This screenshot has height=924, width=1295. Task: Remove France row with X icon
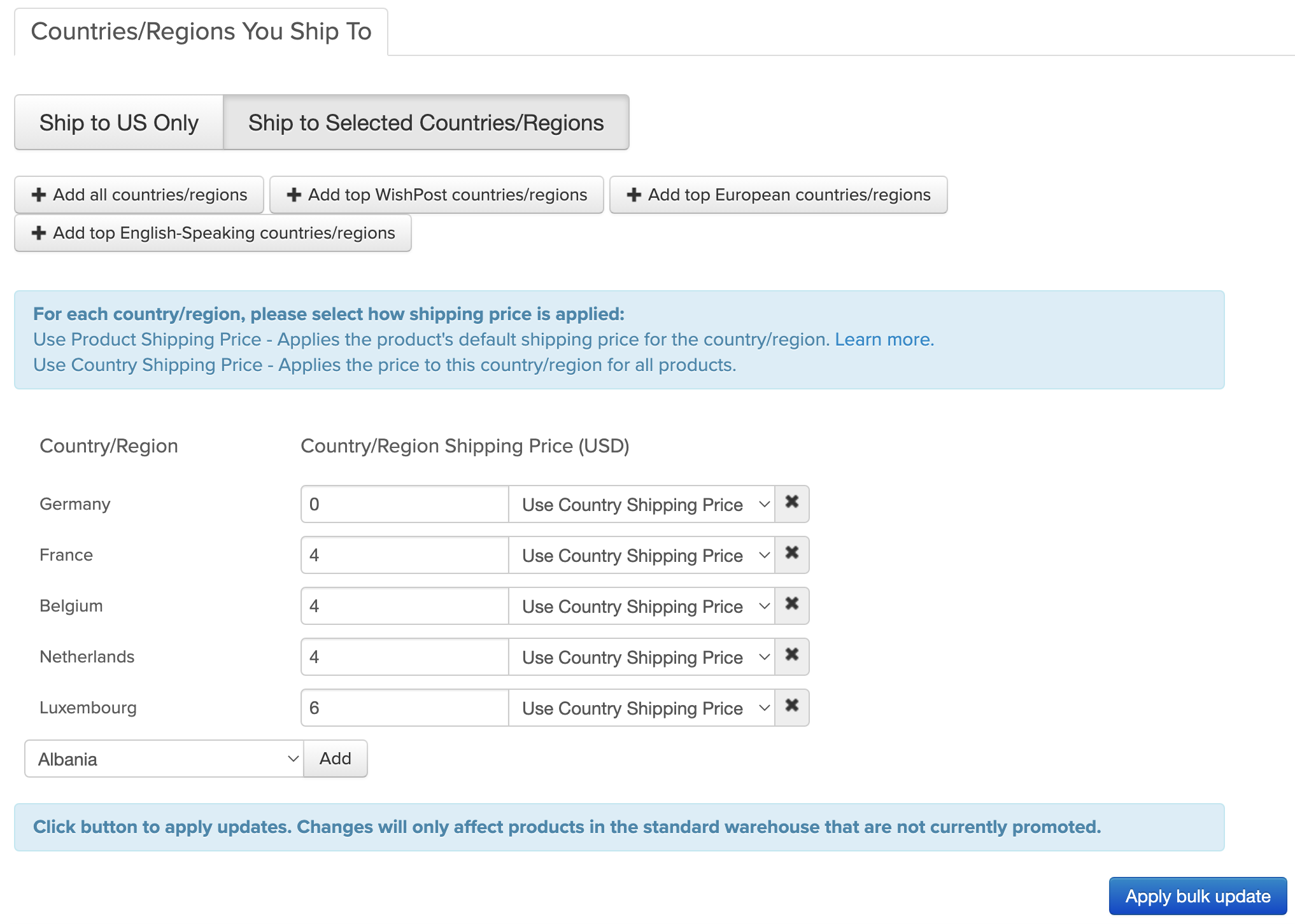(791, 554)
